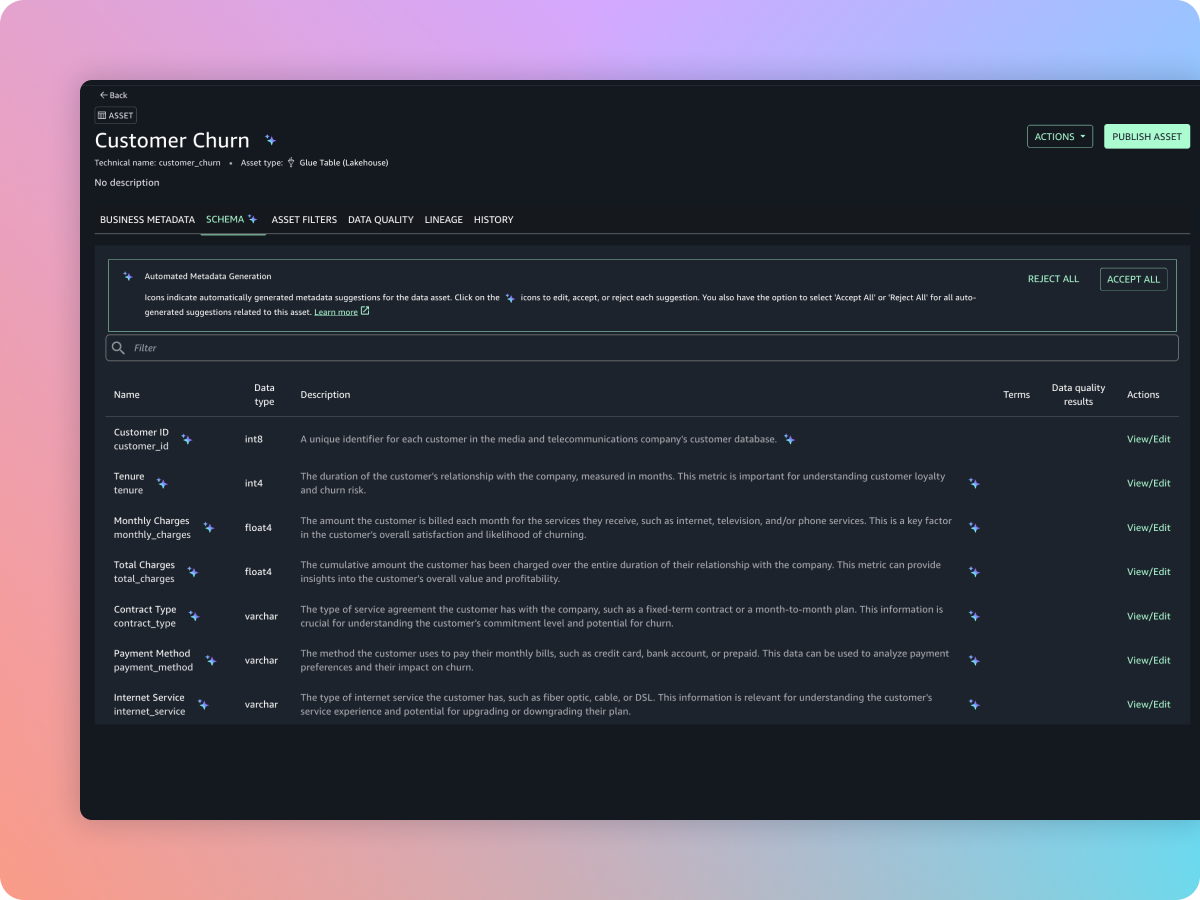The height and width of the screenshot is (900, 1200).
Task: Open the Actions dropdown menu
Action: click(x=1059, y=137)
